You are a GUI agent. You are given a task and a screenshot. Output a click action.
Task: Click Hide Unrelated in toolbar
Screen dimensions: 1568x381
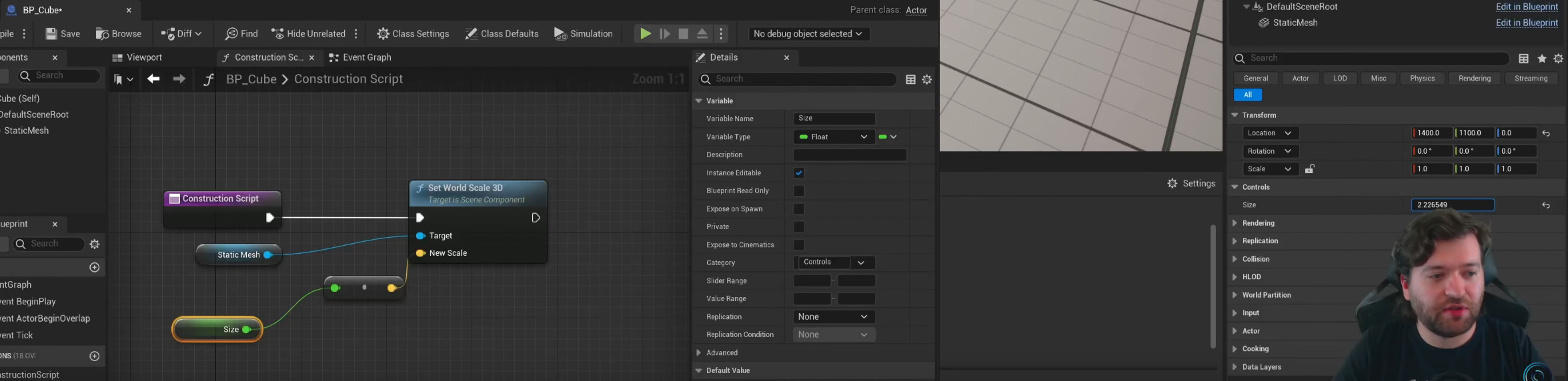[308, 34]
